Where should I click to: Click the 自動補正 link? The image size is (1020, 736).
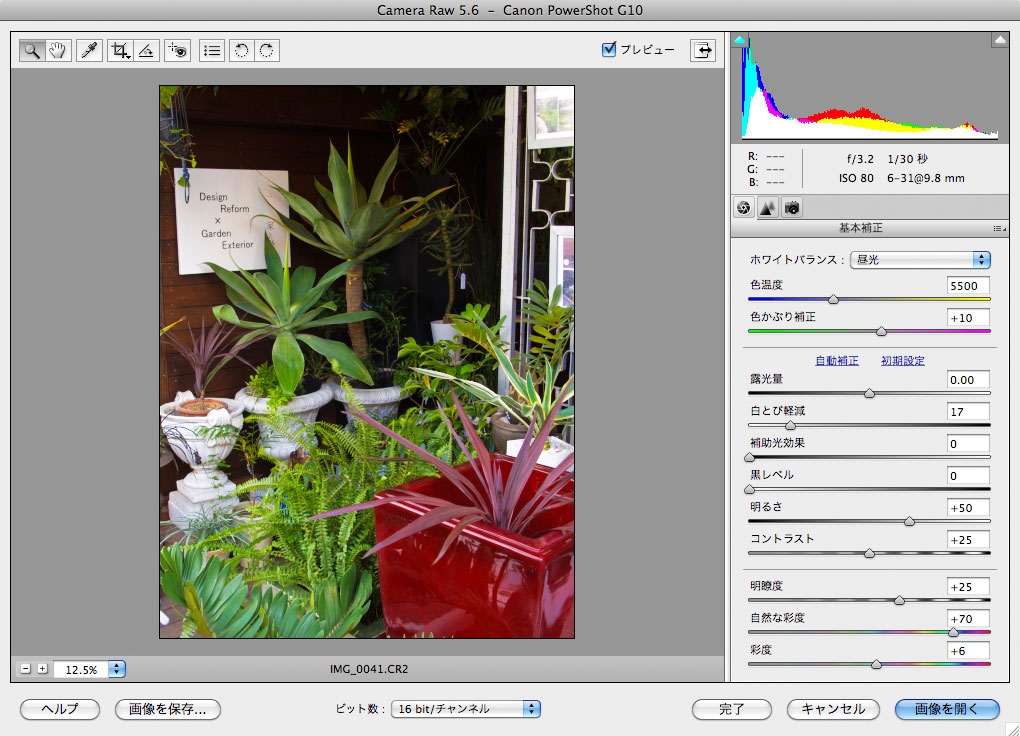[x=836, y=361]
